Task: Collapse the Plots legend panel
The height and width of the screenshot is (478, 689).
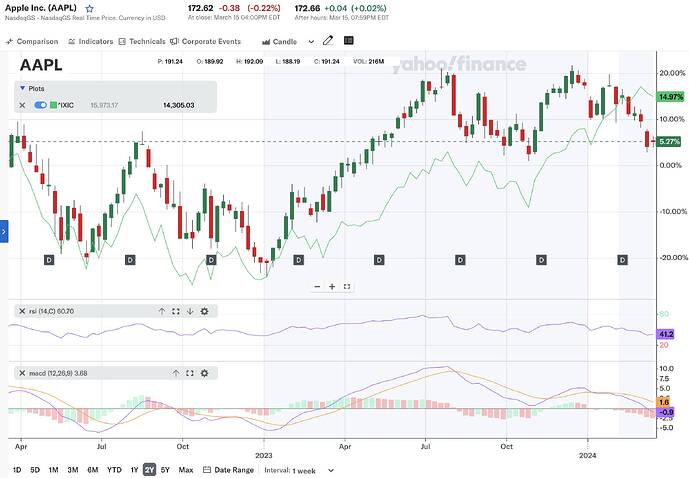Action: click(22, 88)
